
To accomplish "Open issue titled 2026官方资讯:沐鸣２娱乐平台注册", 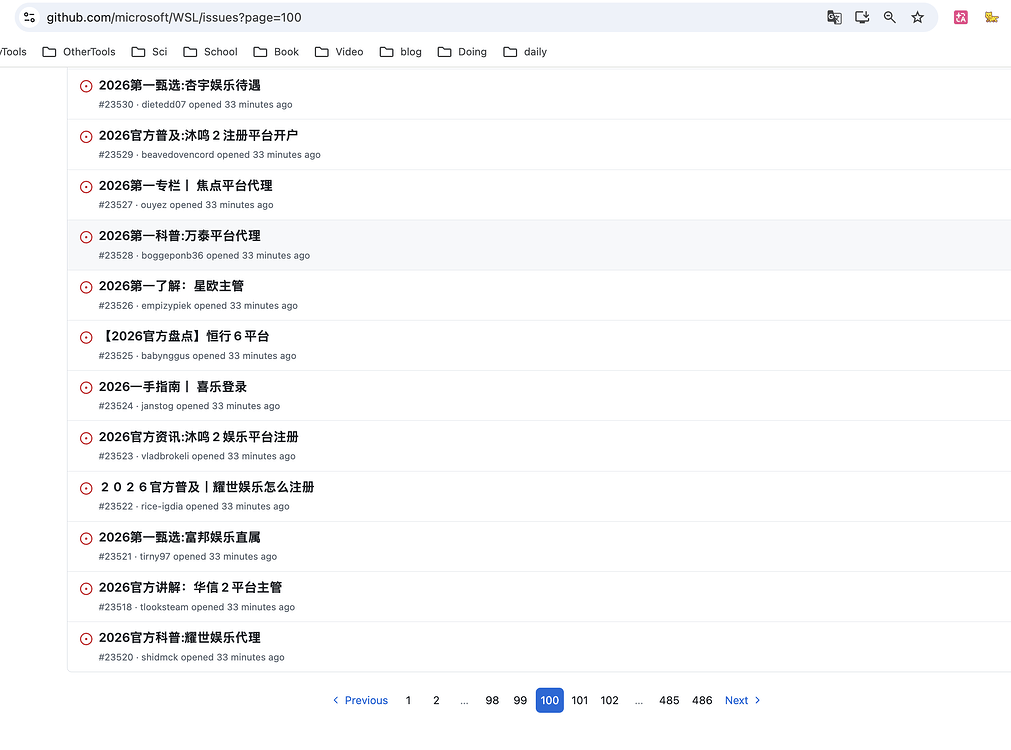I will pos(199,437).
